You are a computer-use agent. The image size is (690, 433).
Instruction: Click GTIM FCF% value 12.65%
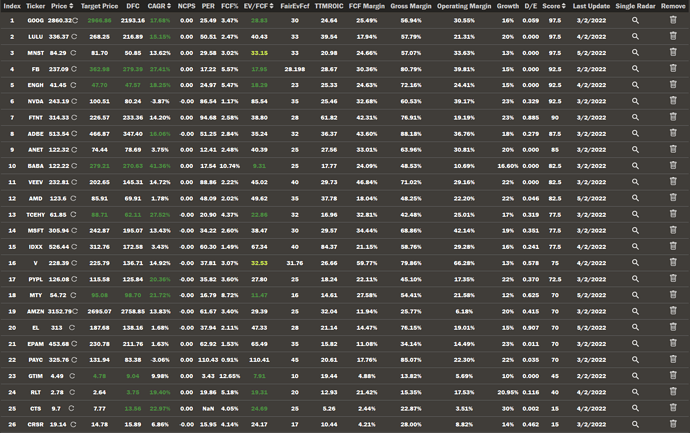tap(230, 376)
